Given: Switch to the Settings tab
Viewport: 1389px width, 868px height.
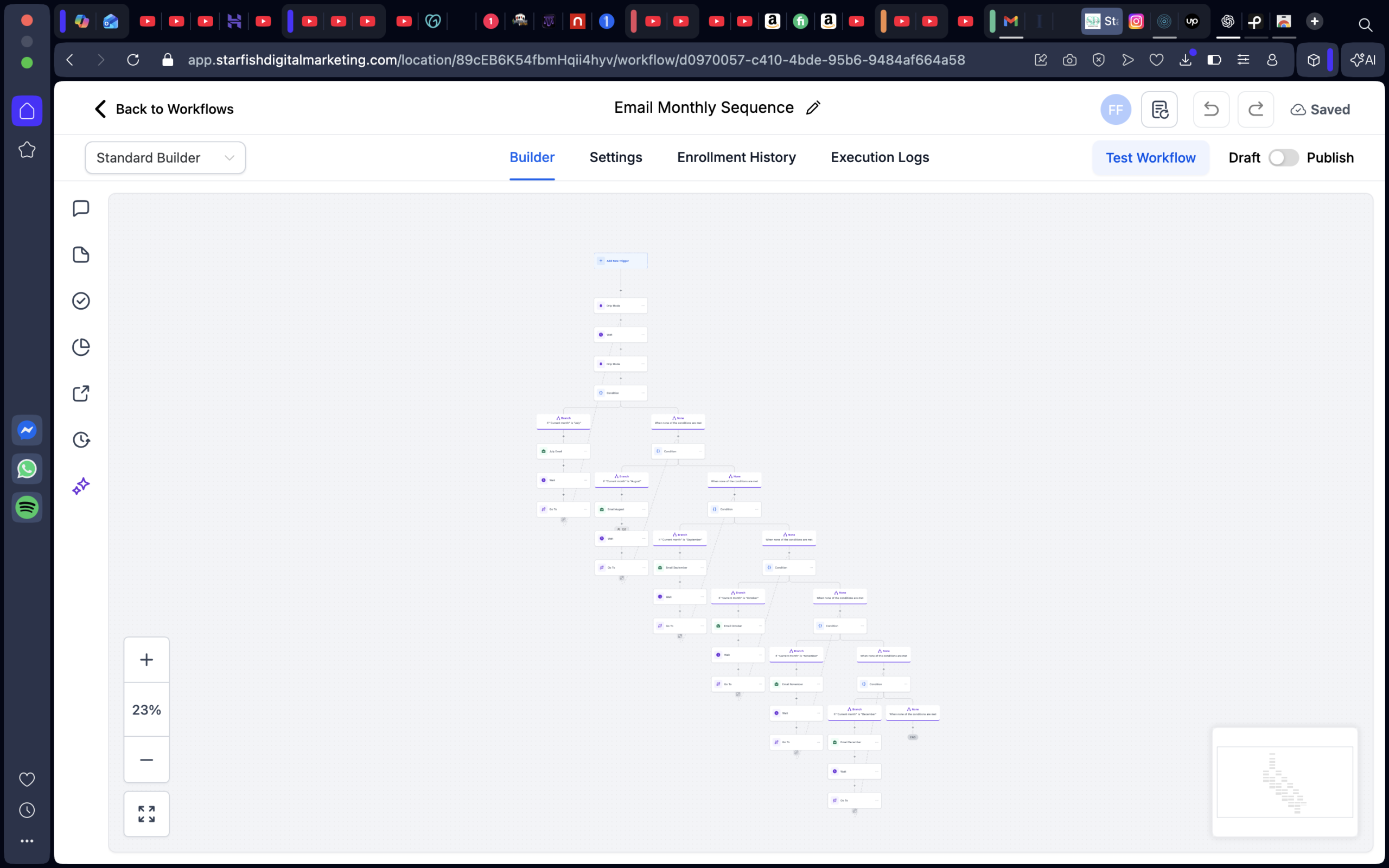Looking at the screenshot, I should pos(615,157).
